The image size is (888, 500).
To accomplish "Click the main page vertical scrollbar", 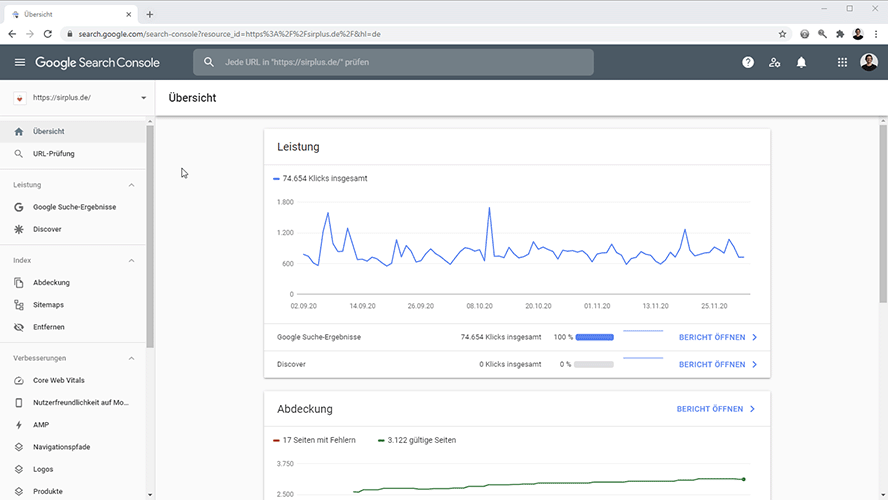I will tap(883, 214).
